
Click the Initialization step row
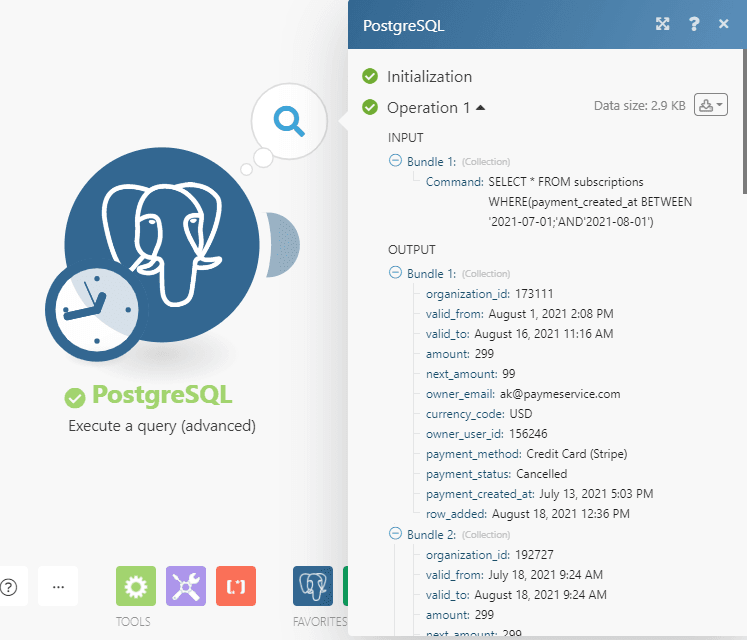429,76
